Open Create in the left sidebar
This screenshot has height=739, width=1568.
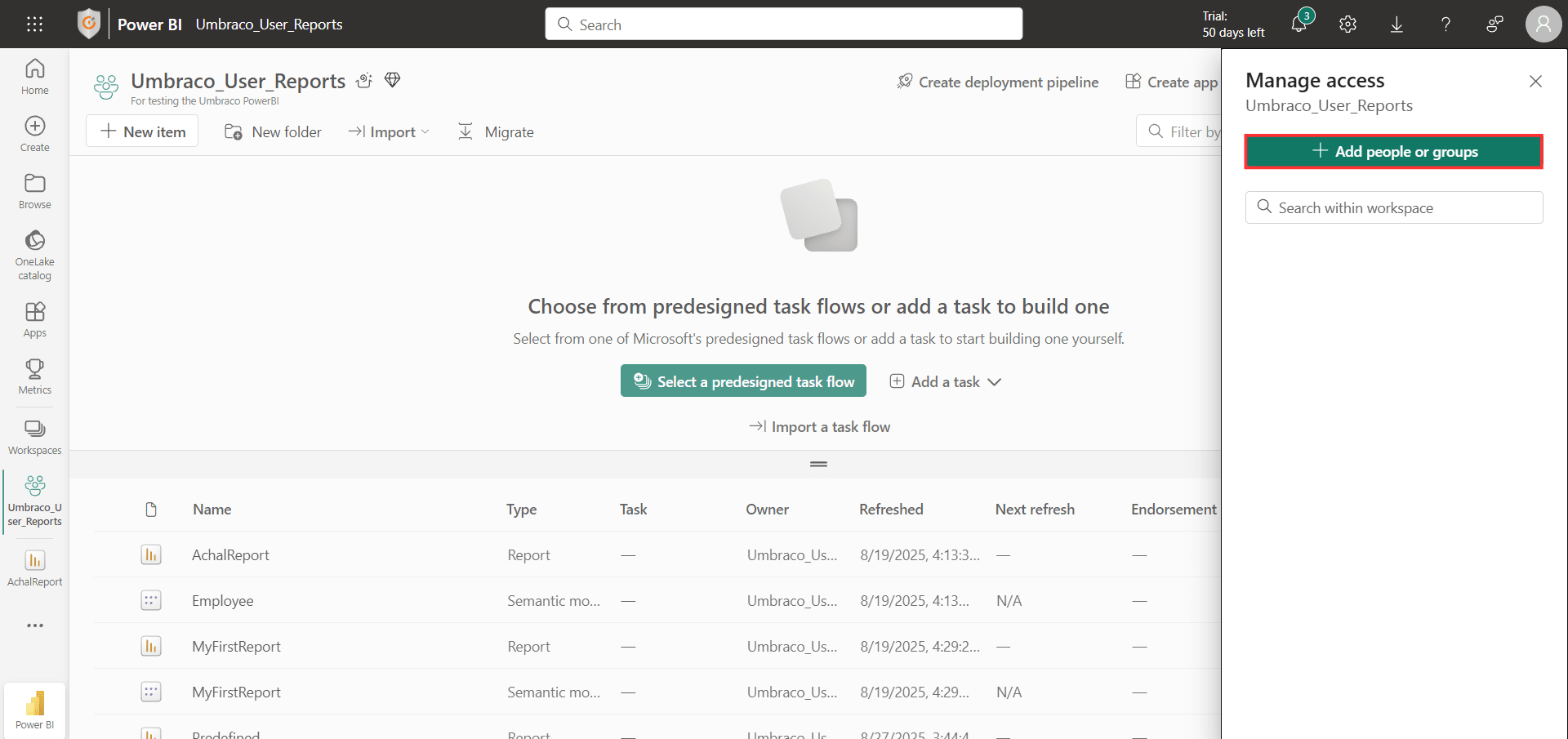[35, 134]
